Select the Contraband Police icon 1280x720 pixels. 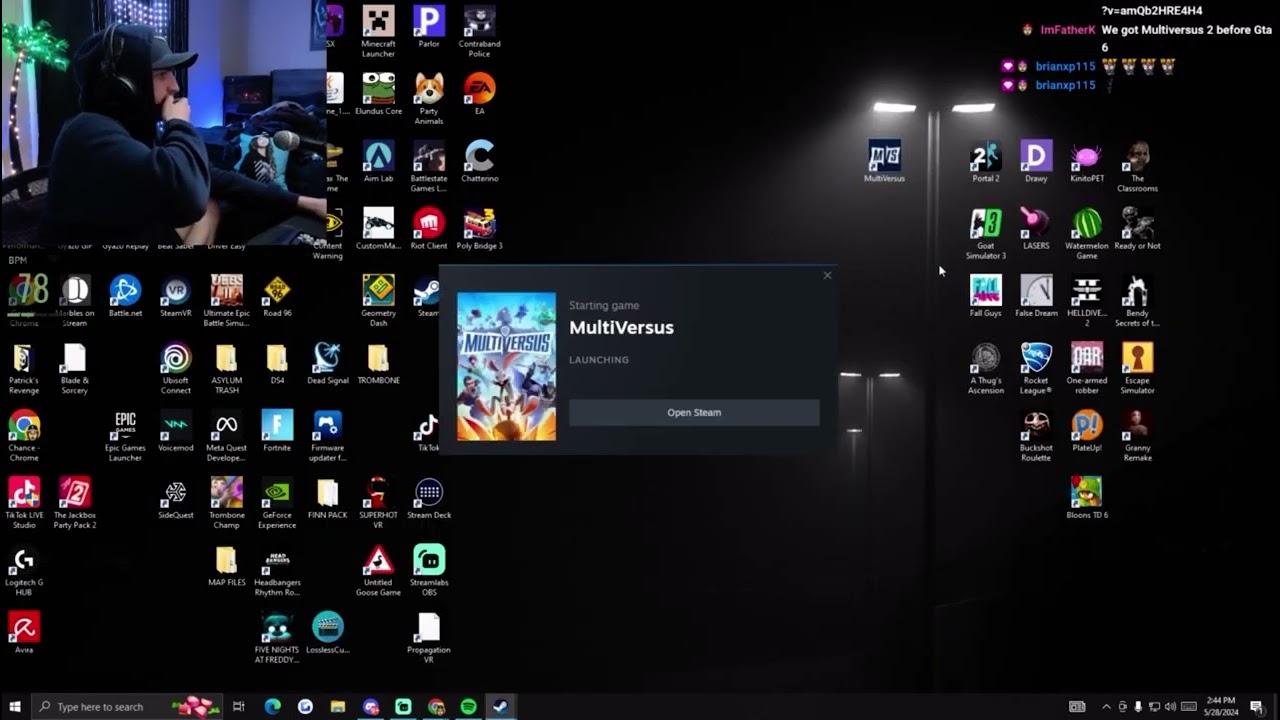pos(479,31)
